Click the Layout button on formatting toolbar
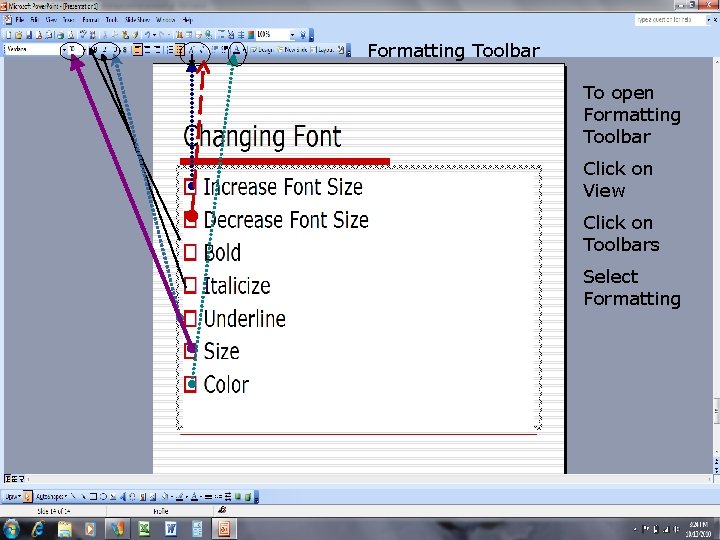This screenshot has height=540, width=720. (322, 50)
